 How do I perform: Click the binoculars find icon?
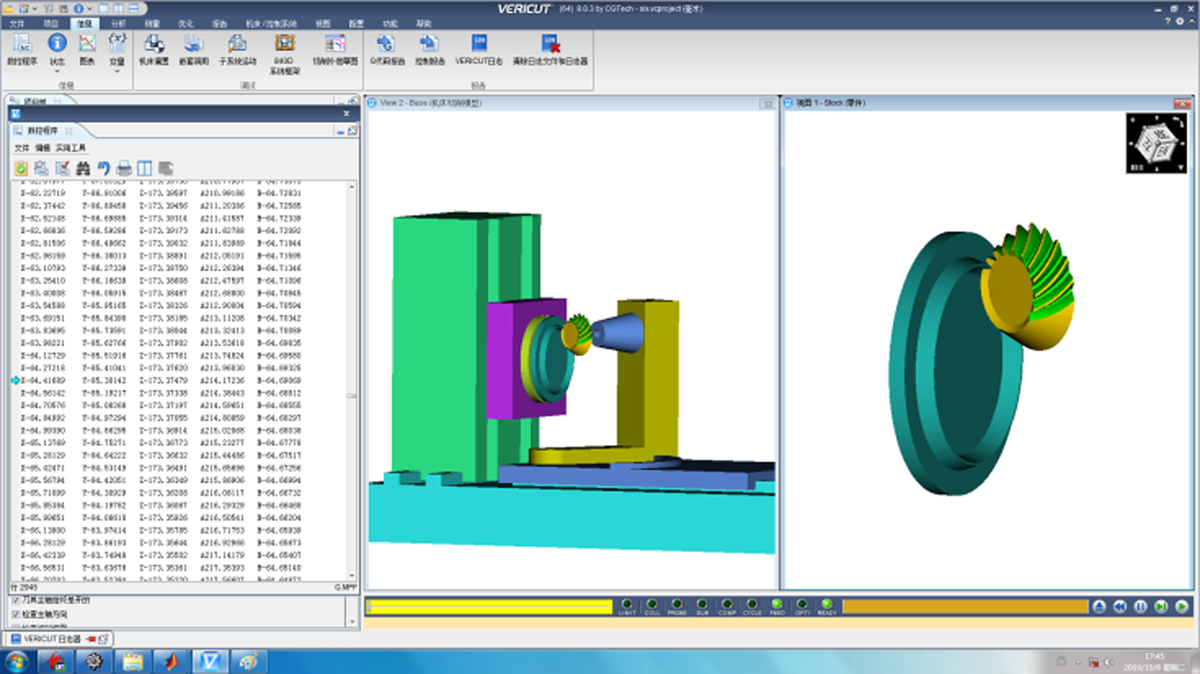83,167
